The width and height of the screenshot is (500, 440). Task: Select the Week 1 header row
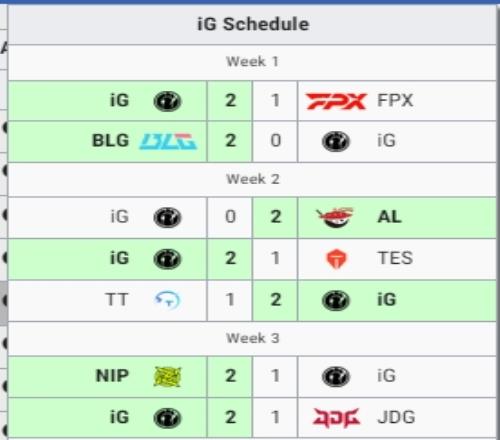pyautogui.click(x=252, y=62)
